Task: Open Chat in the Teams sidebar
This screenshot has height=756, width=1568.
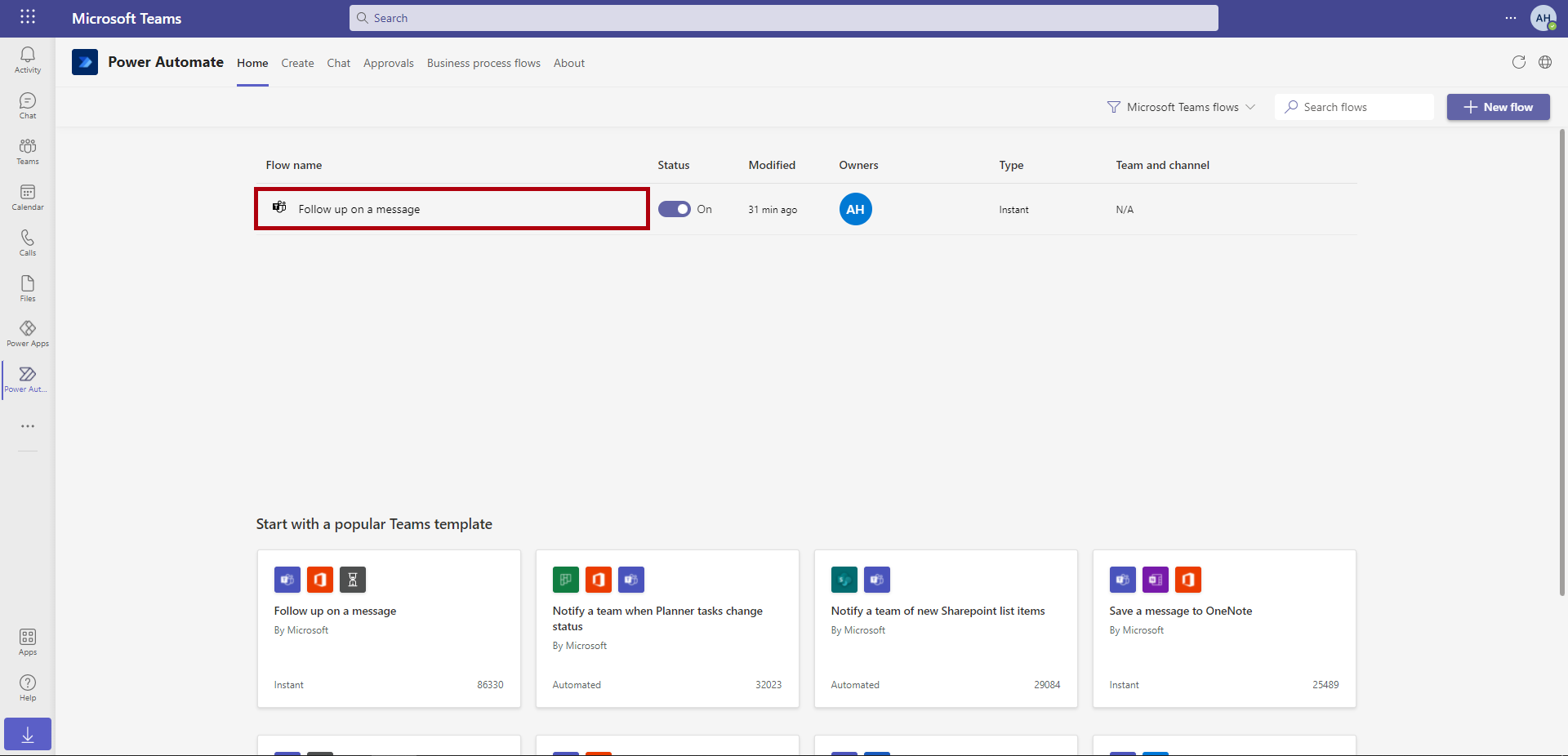Action: [x=28, y=105]
